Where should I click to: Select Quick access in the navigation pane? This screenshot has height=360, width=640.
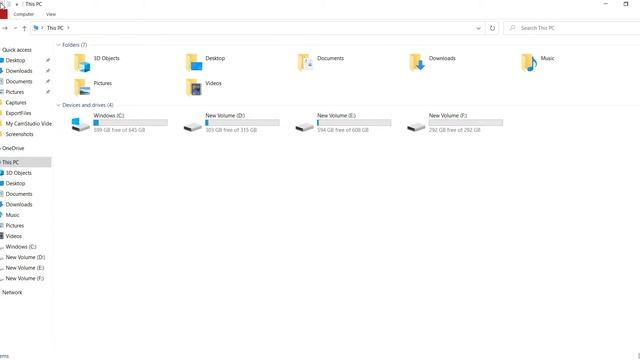[x=17, y=50]
